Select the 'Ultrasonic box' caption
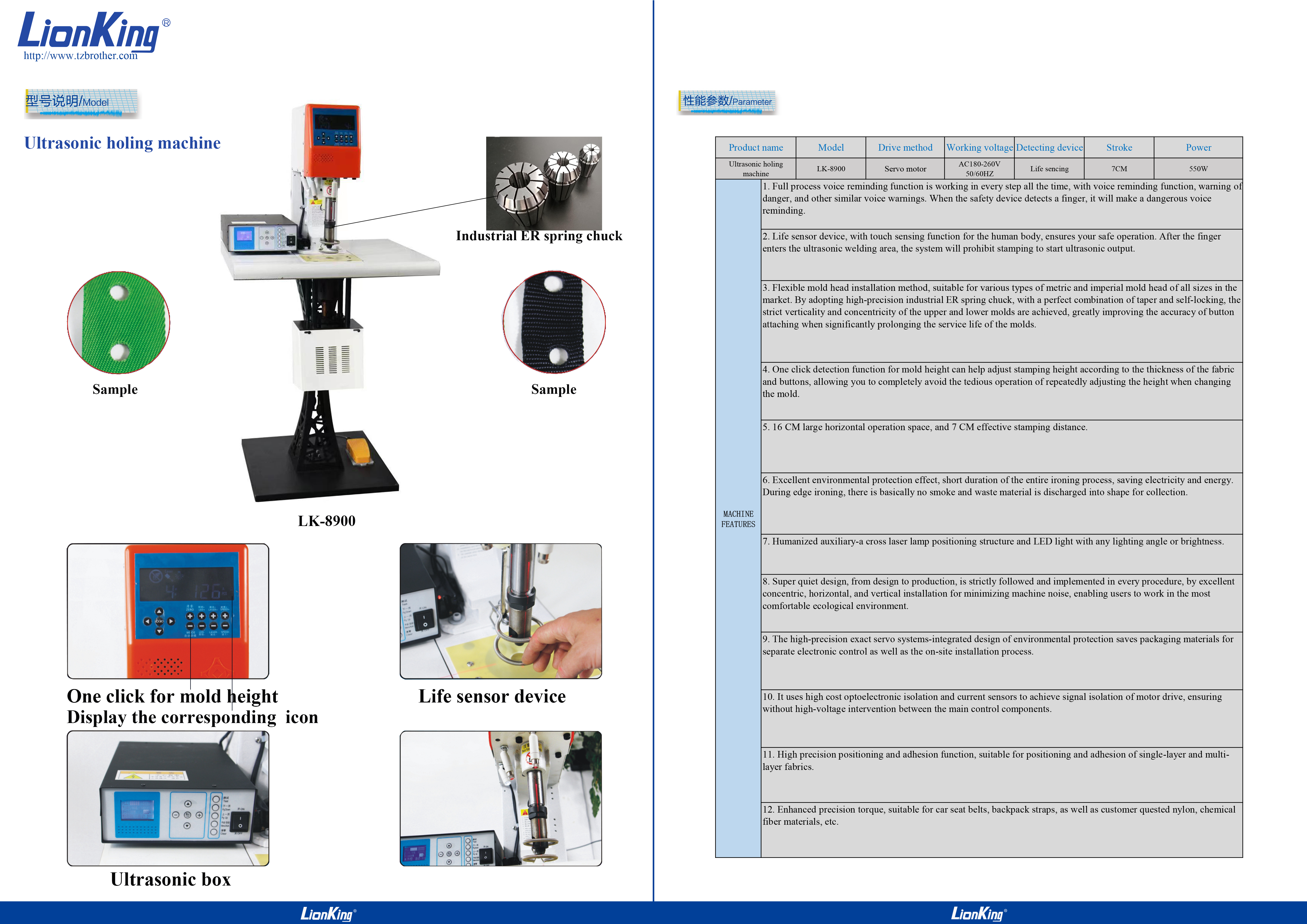 171,880
